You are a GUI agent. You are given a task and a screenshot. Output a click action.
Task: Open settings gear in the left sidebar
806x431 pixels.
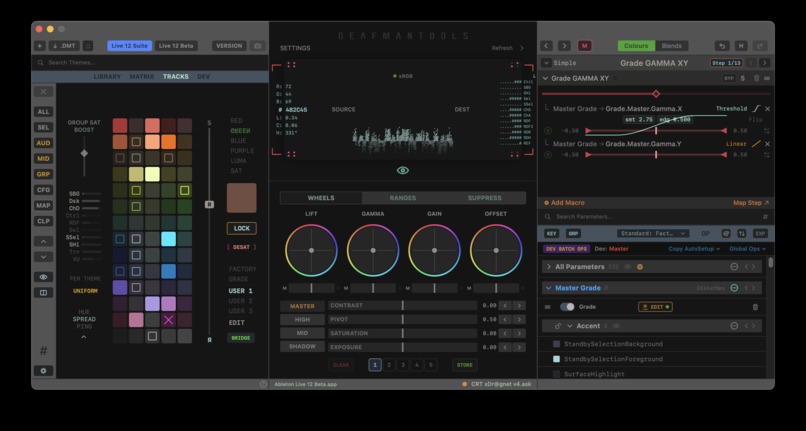43,371
